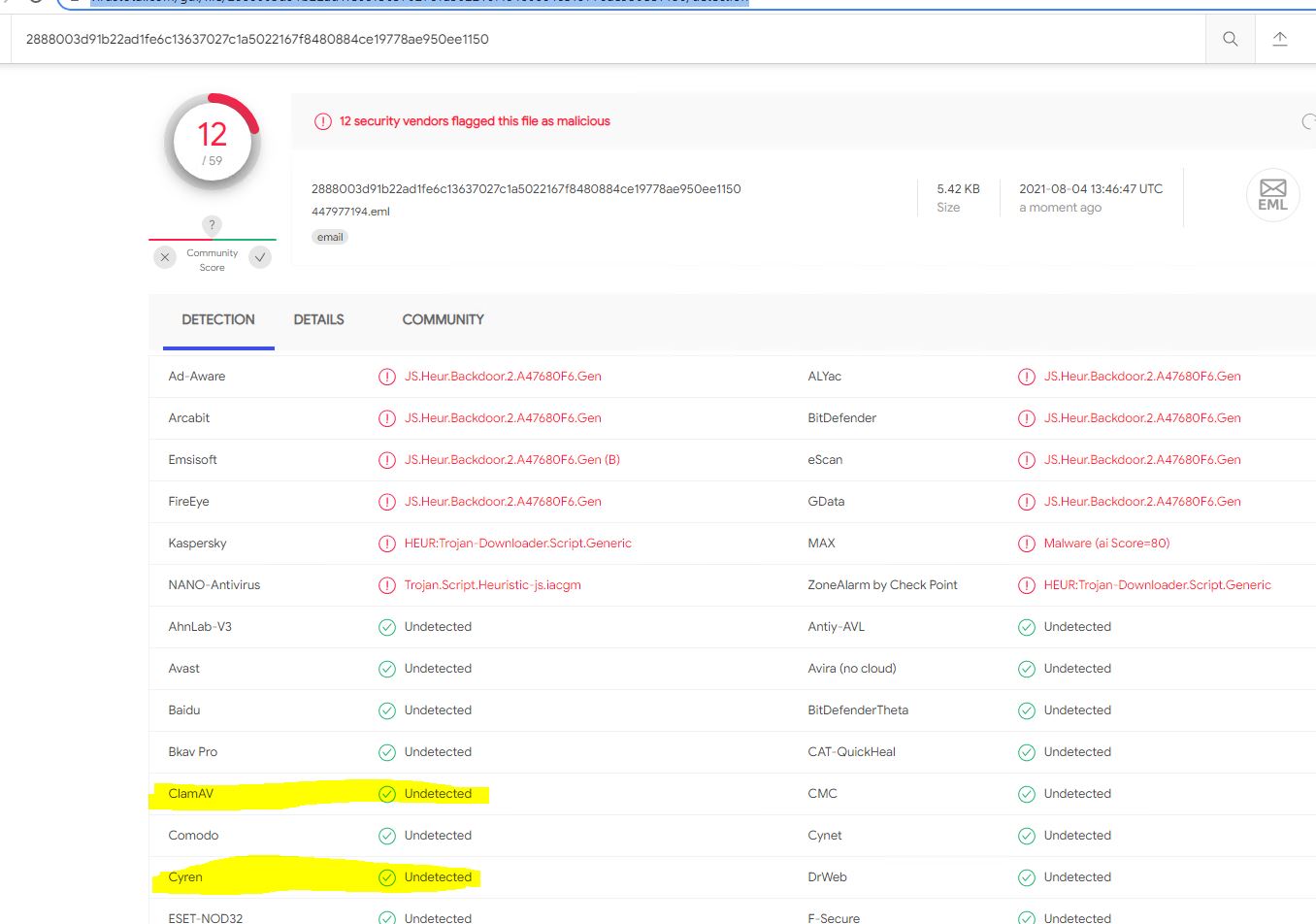Click the search magnifier icon
Screen dimensions: 1316x924
(1230, 39)
